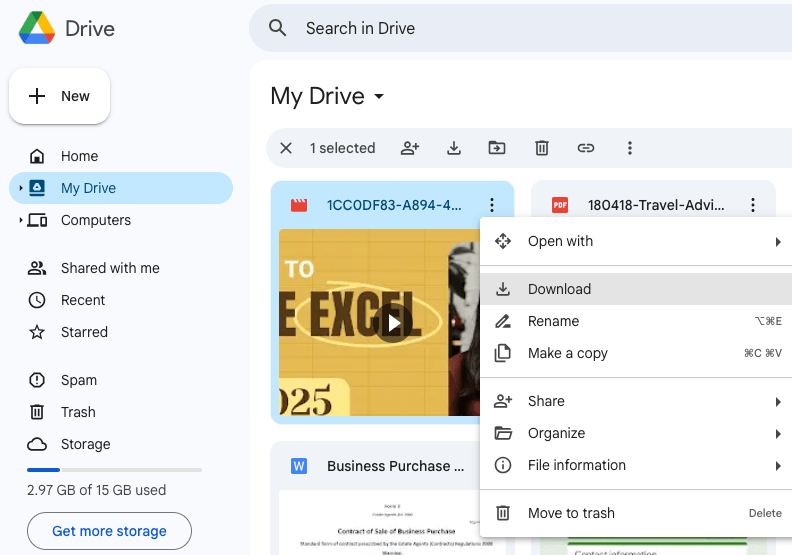Open three-dot menu for 180418-Travel-Advi PDF

click(753, 205)
